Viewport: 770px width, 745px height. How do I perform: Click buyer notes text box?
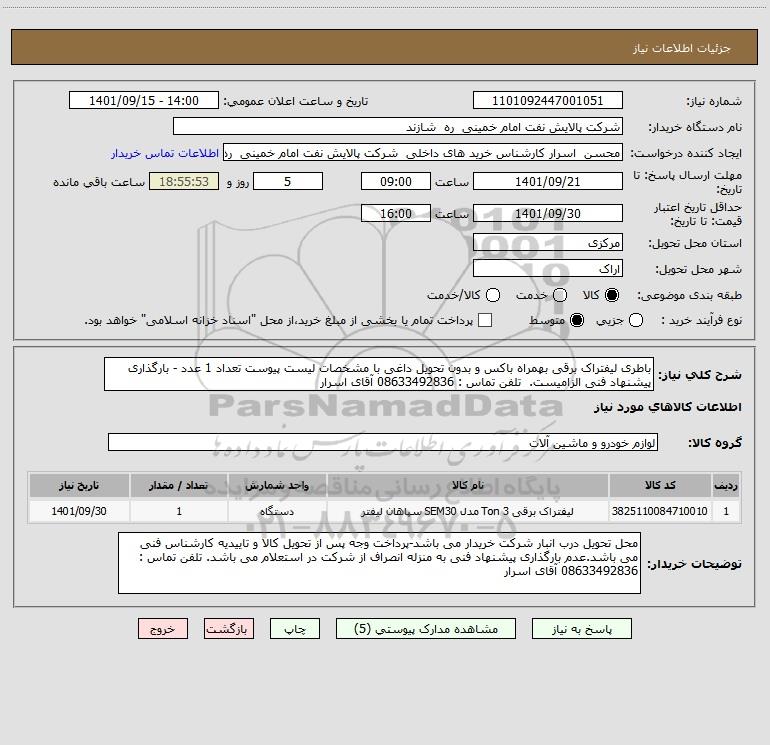(x=379, y=563)
